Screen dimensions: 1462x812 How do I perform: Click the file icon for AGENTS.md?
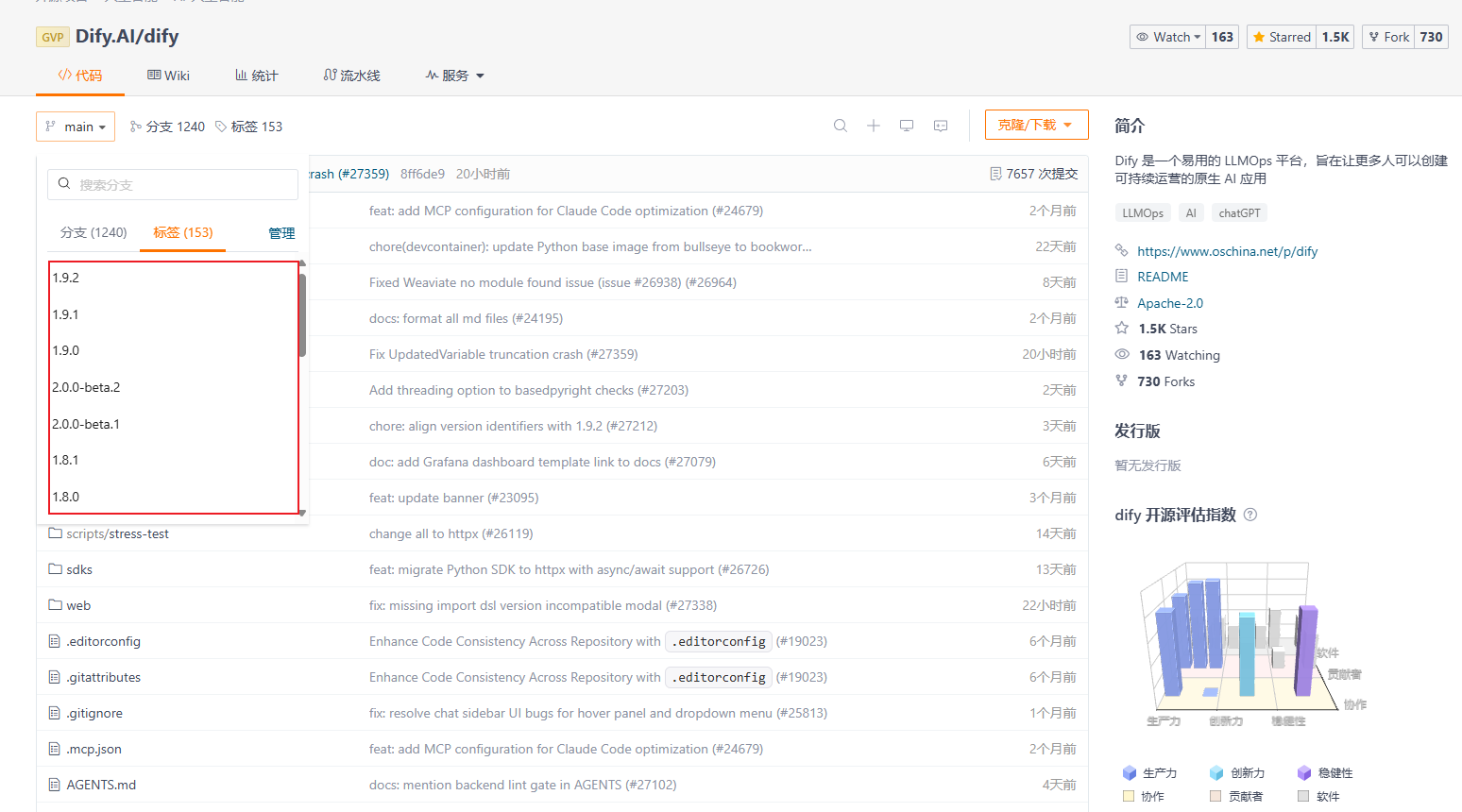pyautogui.click(x=55, y=785)
